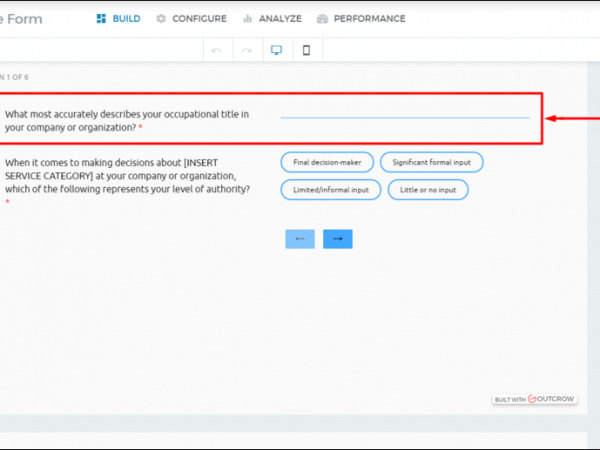The image size is (600, 450).
Task: Click the left arrow back button
Action: (300, 239)
